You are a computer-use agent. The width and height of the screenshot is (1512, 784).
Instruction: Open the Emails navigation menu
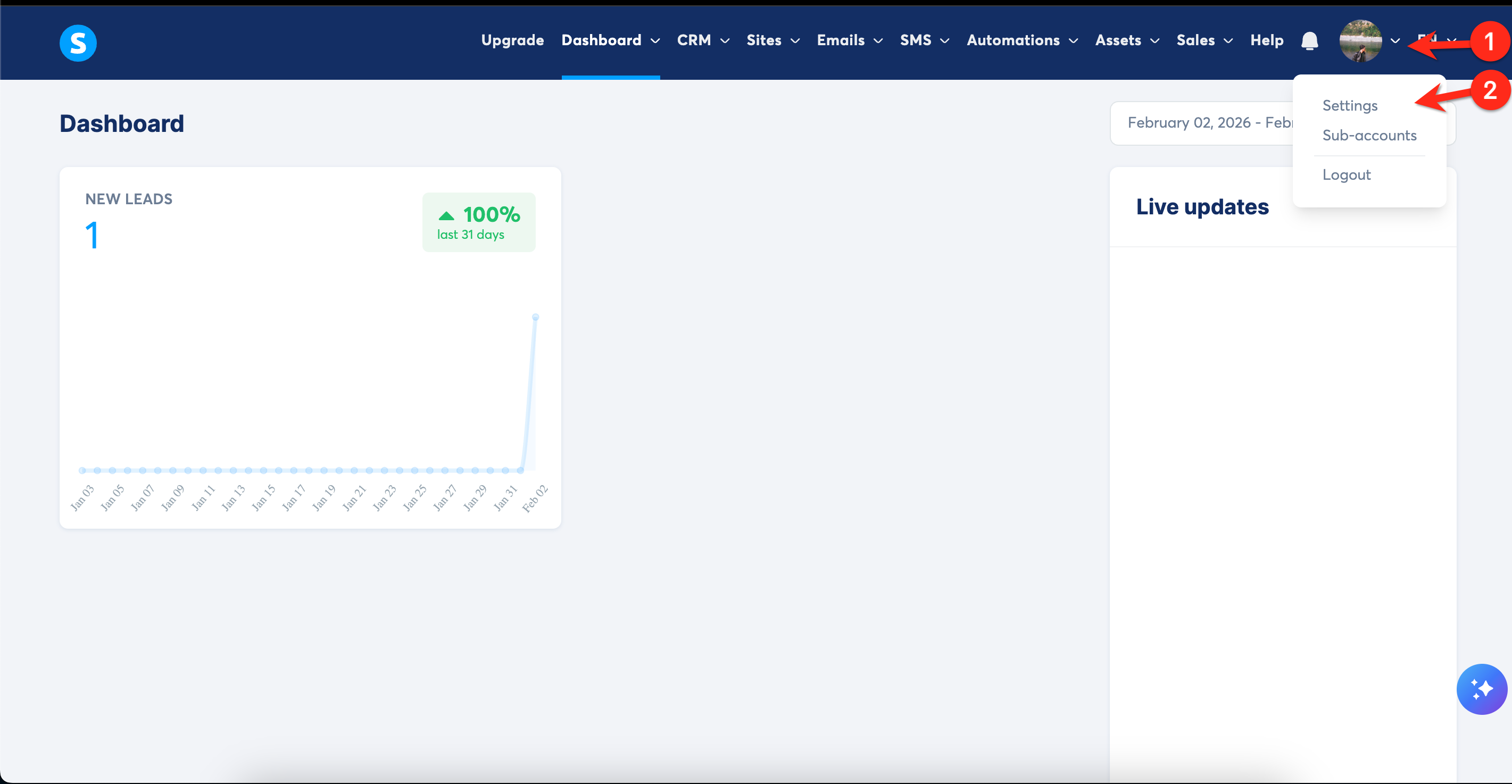[849, 40]
